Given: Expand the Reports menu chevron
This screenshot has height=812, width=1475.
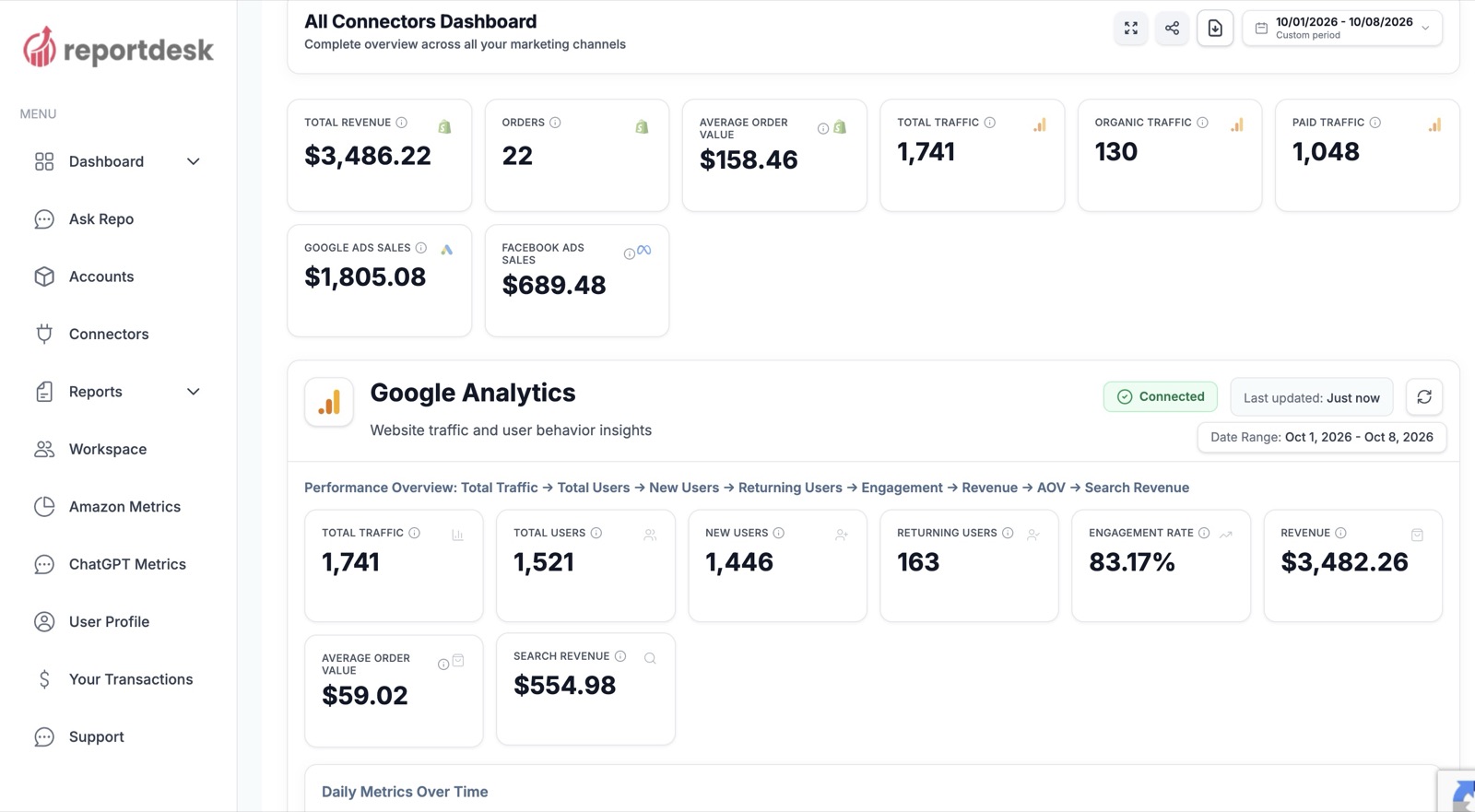Looking at the screenshot, I should point(194,392).
